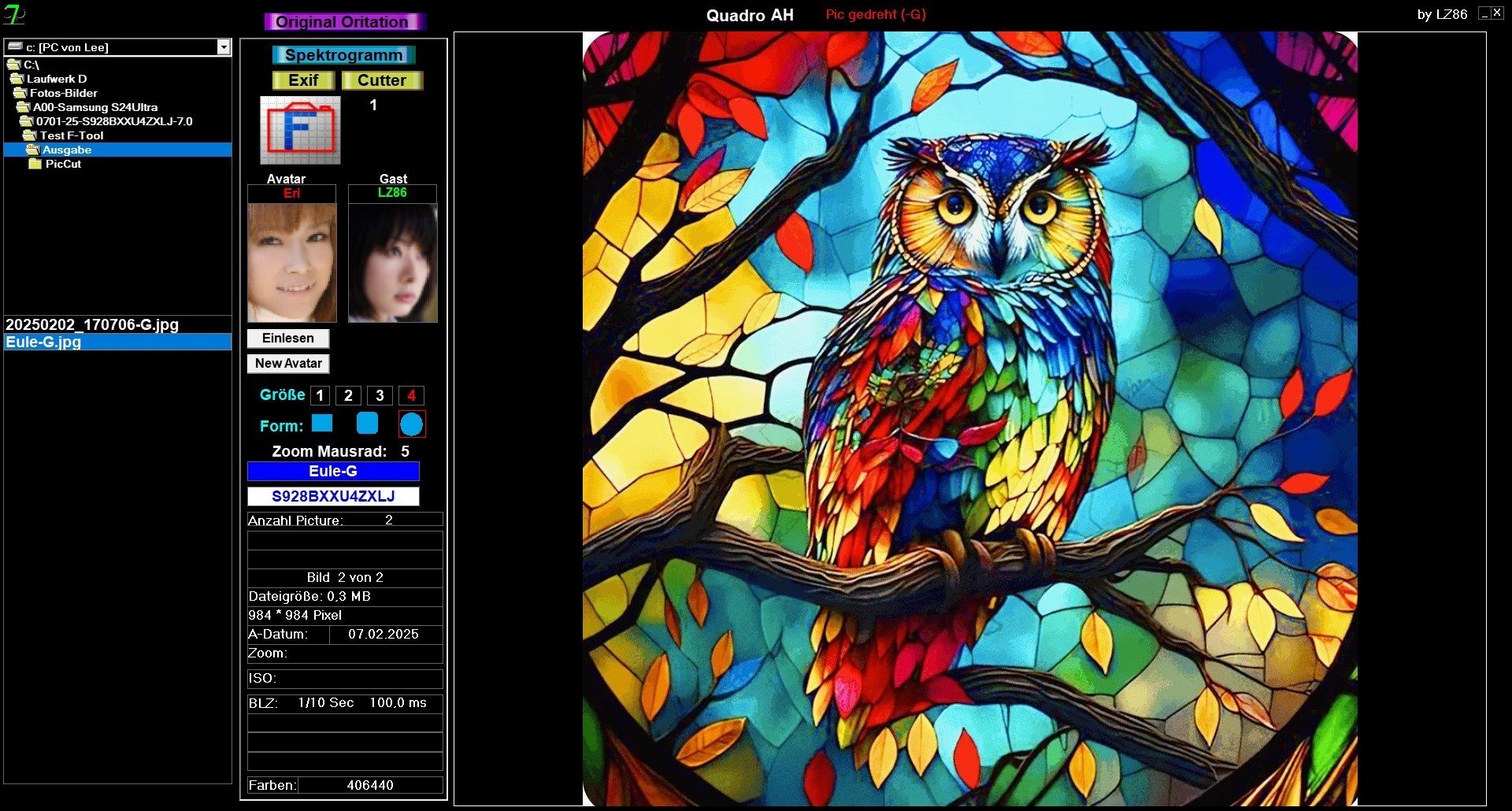Click the green 7 app logo icon
1512x811 pixels.
click(x=14, y=14)
